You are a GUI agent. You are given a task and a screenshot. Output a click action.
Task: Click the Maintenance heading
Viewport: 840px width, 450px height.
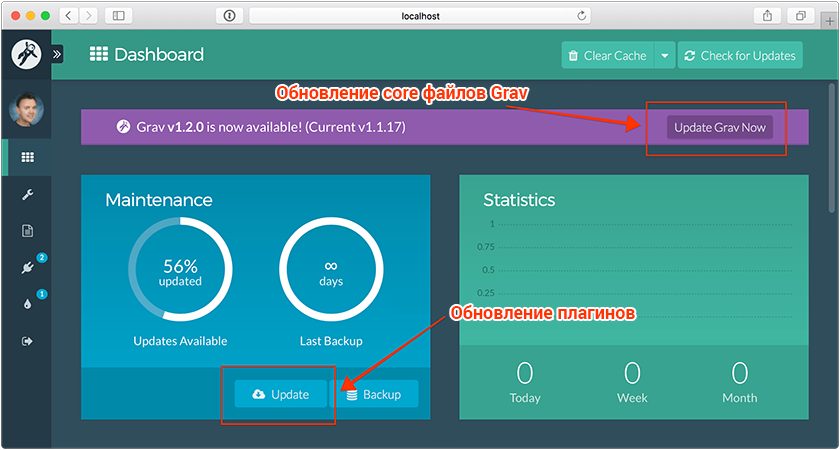(159, 200)
